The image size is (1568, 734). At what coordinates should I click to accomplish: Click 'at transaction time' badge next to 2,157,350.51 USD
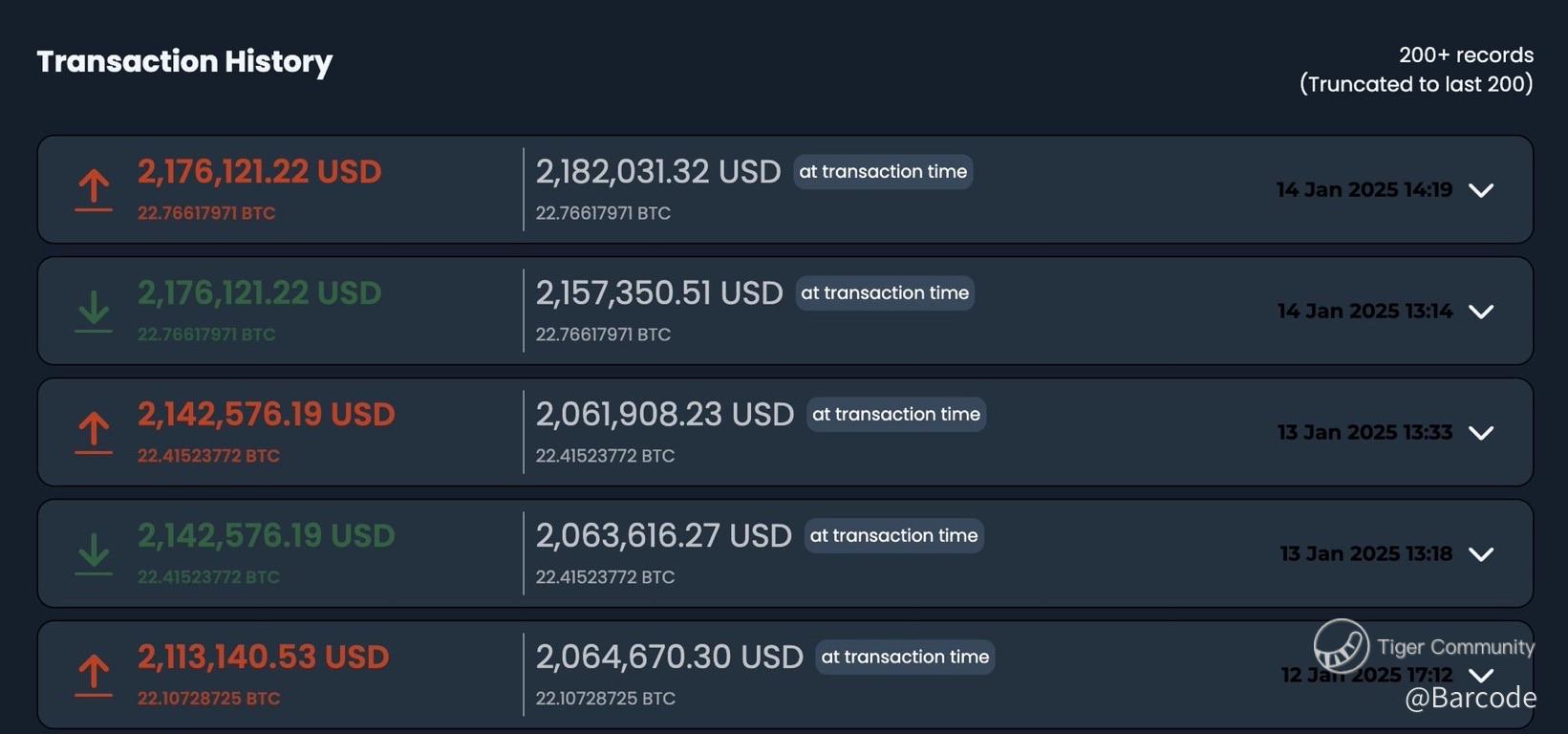(x=885, y=293)
